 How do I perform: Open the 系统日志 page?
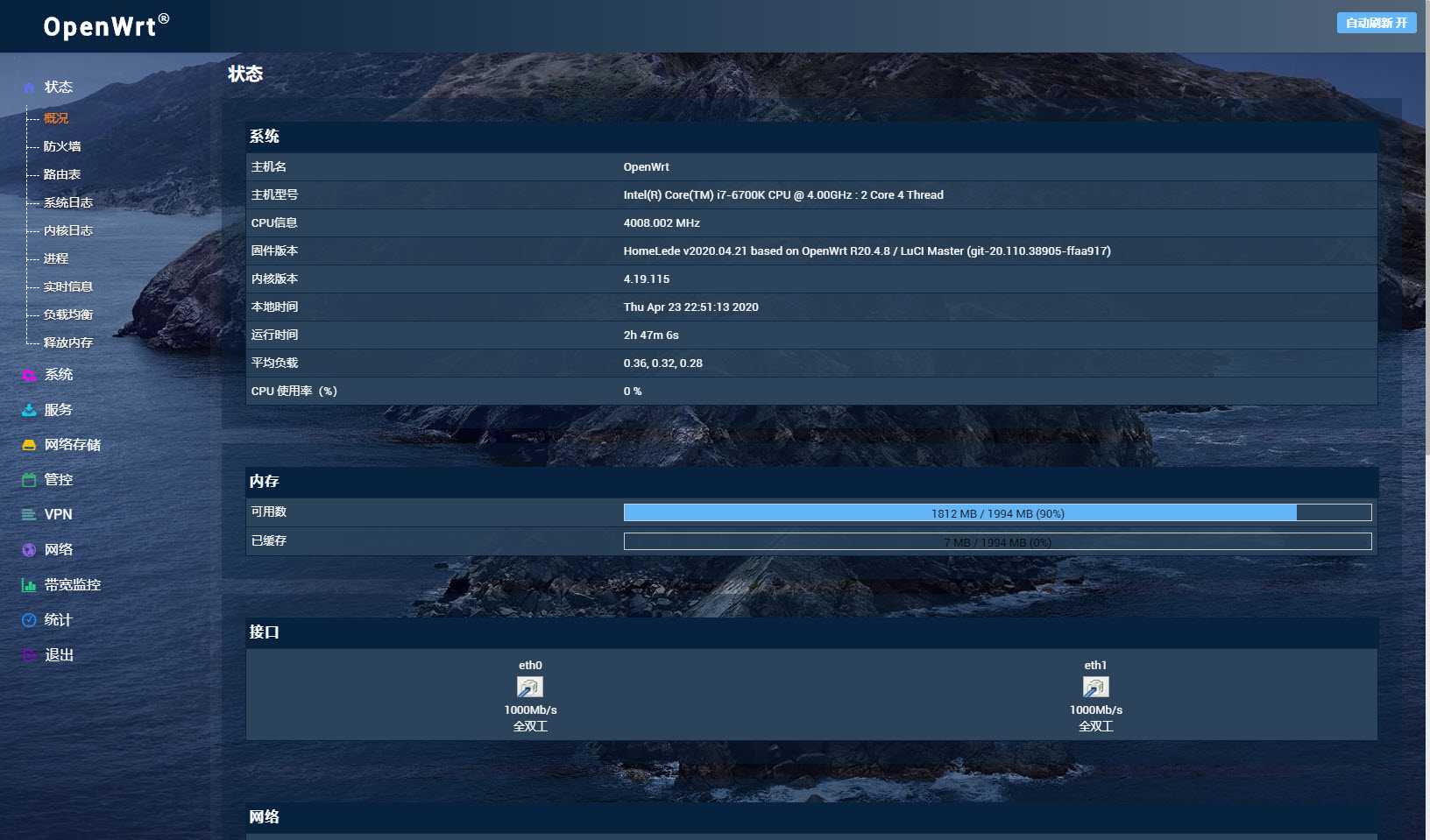tap(68, 202)
